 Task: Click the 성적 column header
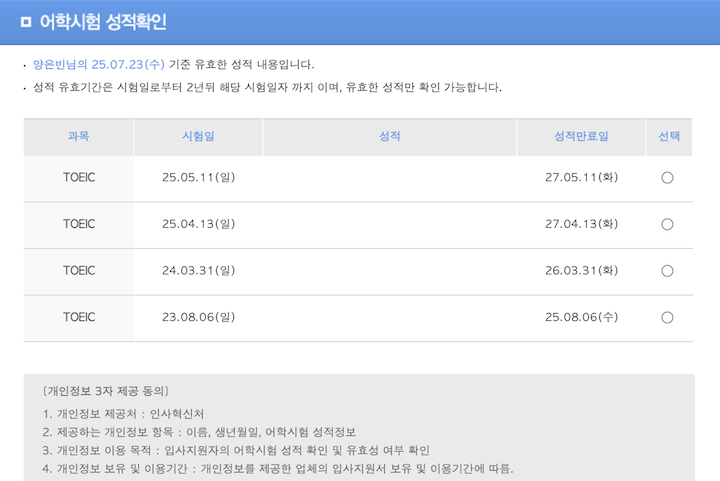(390, 136)
